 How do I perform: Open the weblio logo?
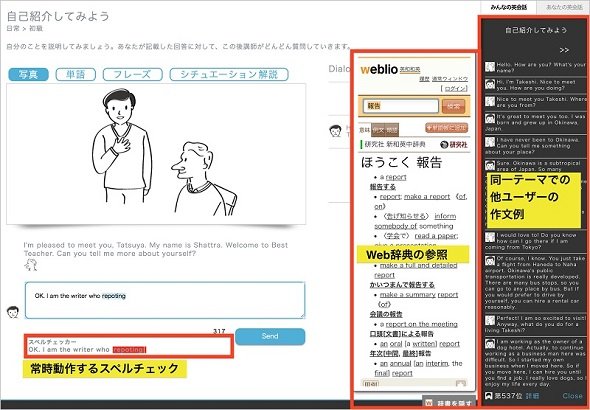coord(379,69)
